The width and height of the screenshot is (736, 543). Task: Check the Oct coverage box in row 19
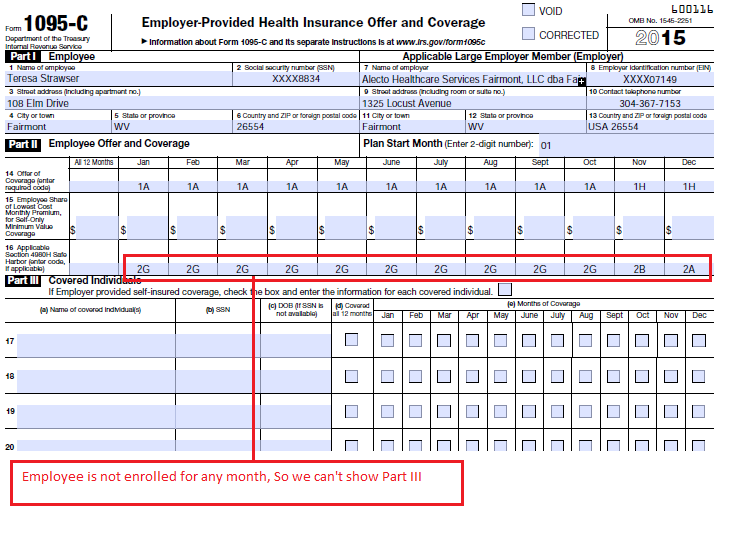click(x=642, y=412)
